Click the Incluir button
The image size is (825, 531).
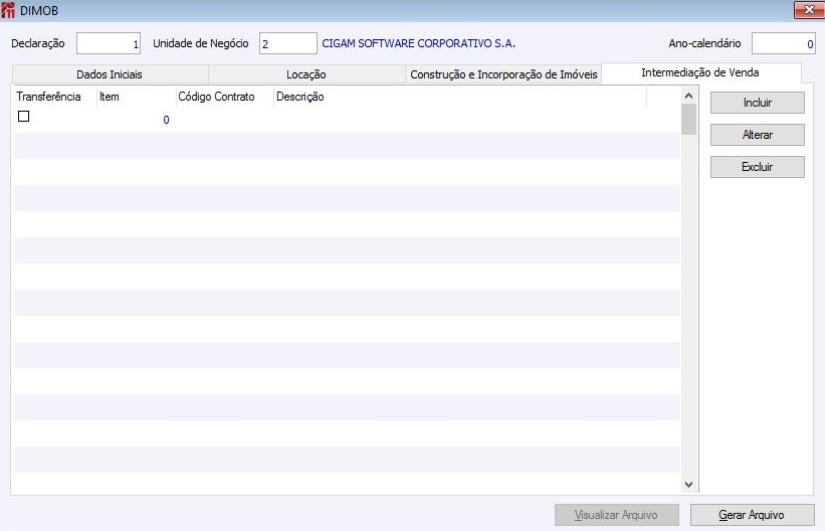pos(757,103)
